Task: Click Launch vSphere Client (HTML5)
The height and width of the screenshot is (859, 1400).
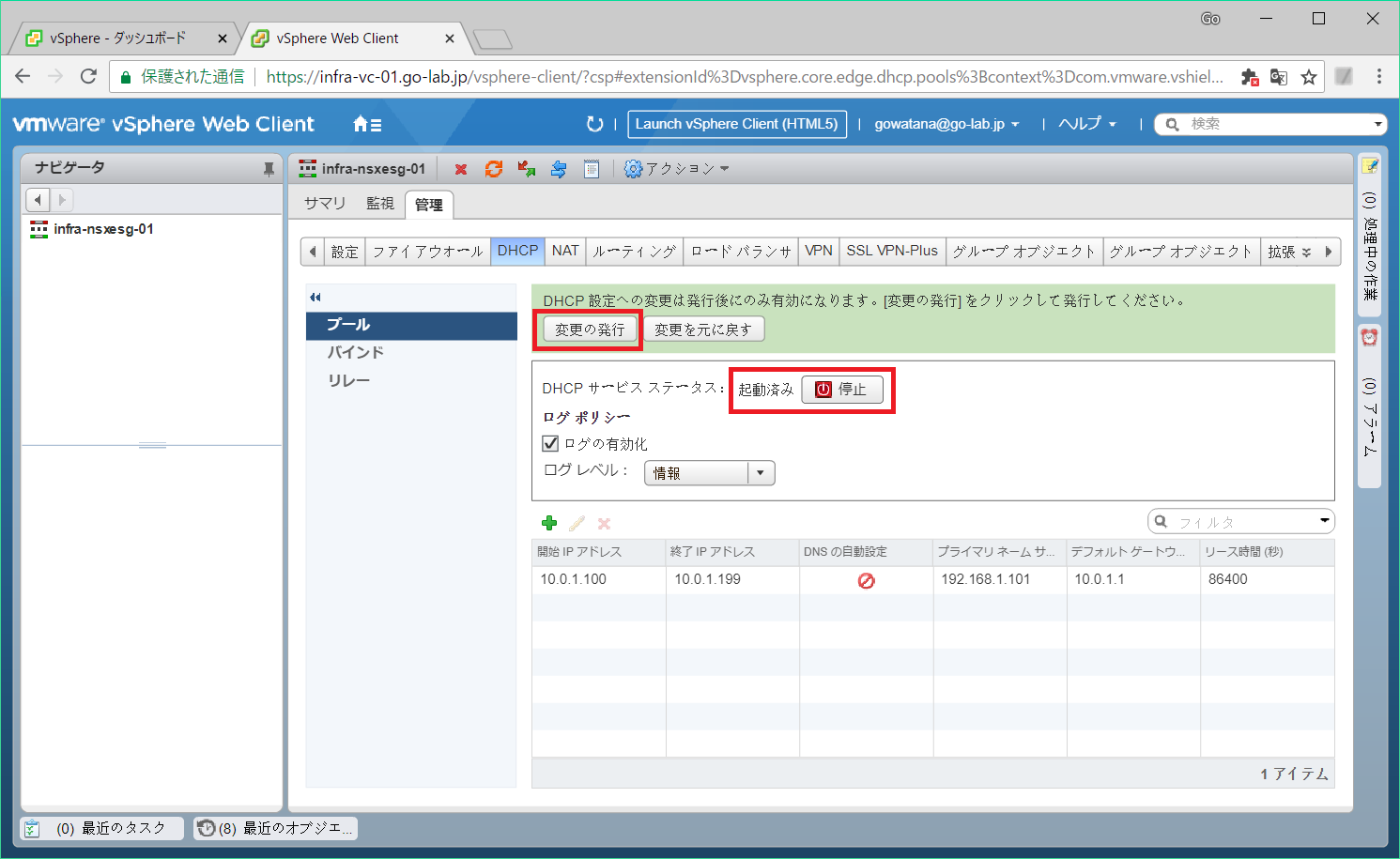Action: 737,124
